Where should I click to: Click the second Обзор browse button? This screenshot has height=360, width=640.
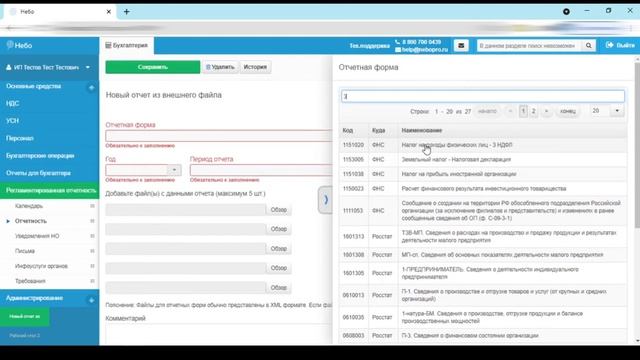(279, 229)
